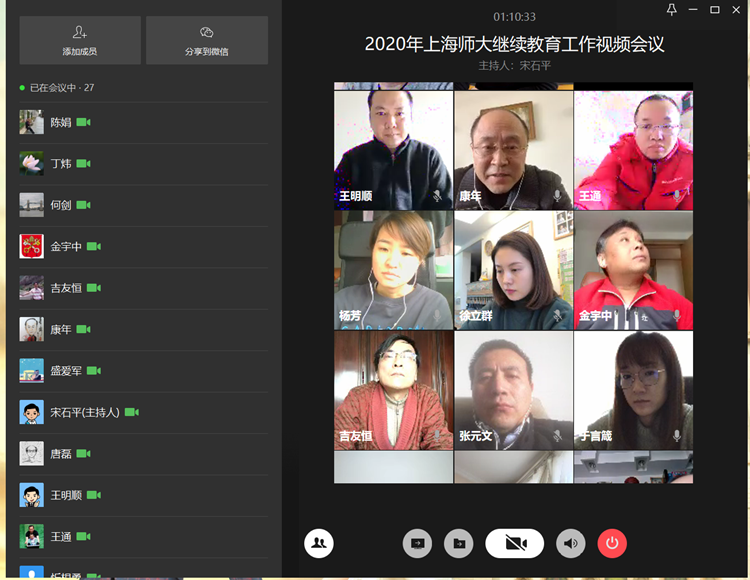
Task: Select 宋石平(主持人) in the member list
Action: pyautogui.click(x=85, y=412)
